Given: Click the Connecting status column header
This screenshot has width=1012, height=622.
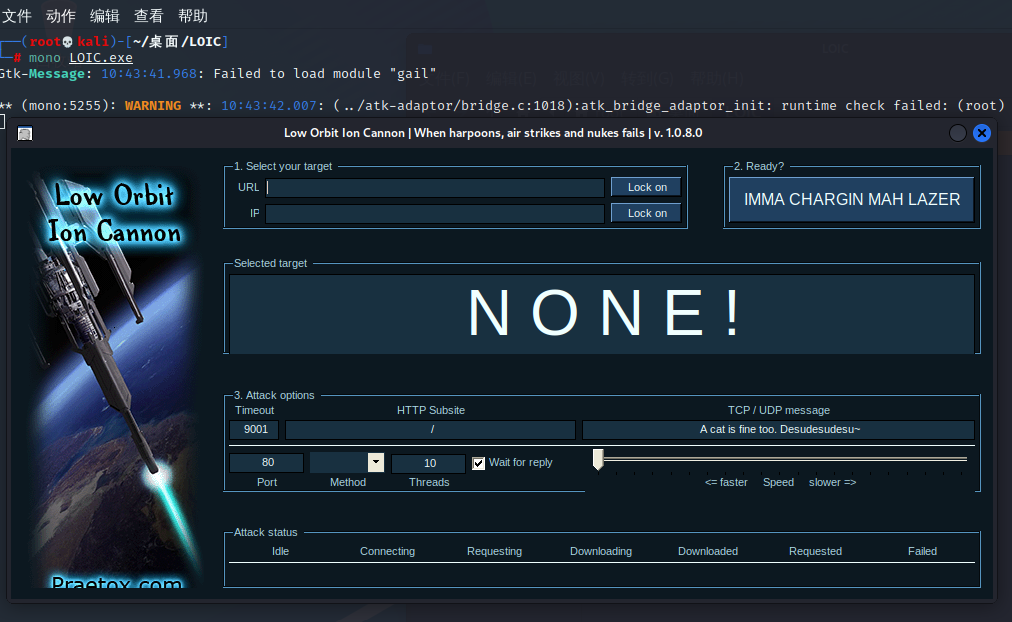Looking at the screenshot, I should click(387, 551).
